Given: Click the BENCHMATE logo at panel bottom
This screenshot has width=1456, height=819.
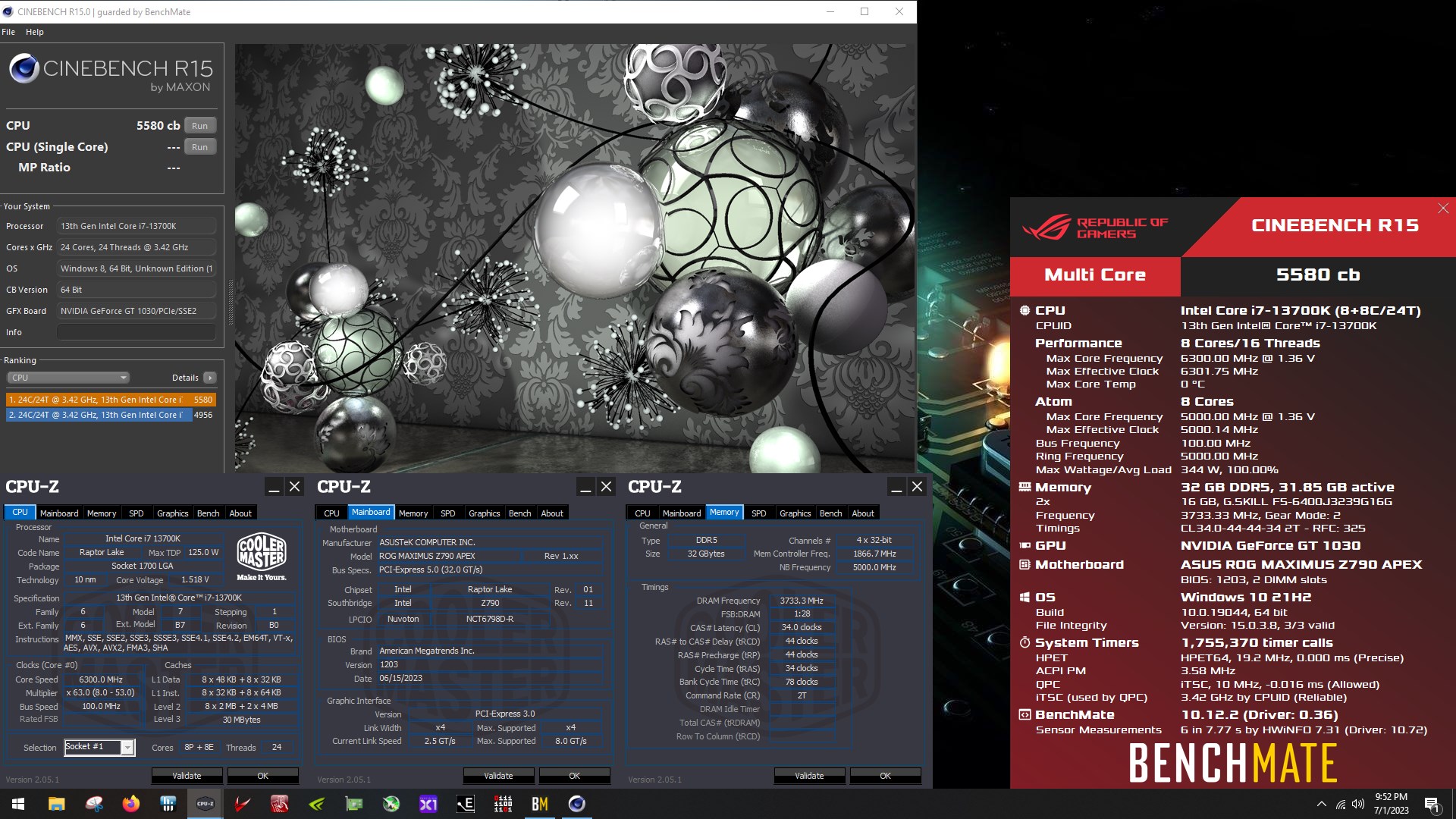Looking at the screenshot, I should pyautogui.click(x=1232, y=762).
